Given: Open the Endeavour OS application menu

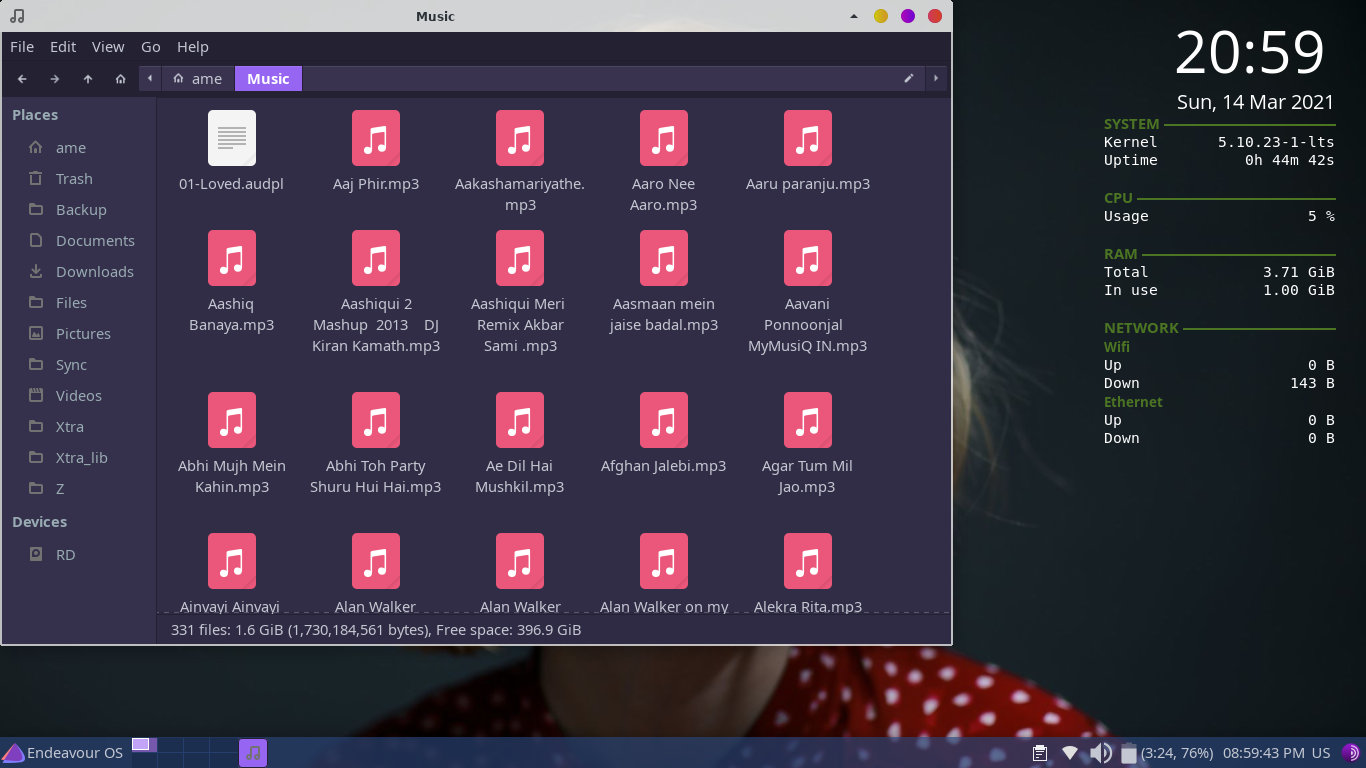Looking at the screenshot, I should click(x=62, y=753).
